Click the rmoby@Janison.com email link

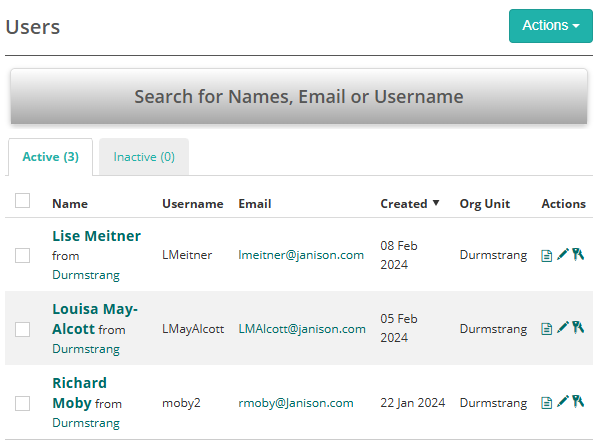296,403
